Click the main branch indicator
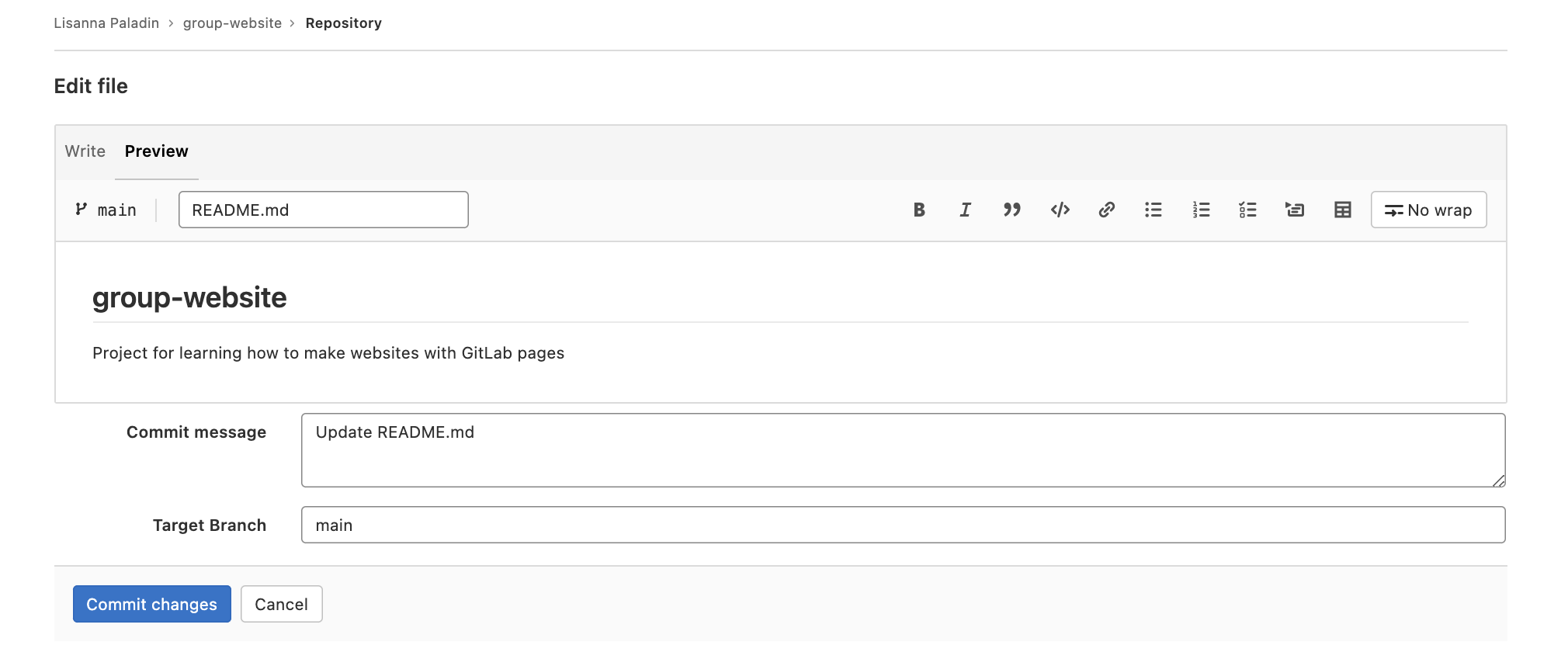Screen dimensions: 1568x666 click(106, 210)
